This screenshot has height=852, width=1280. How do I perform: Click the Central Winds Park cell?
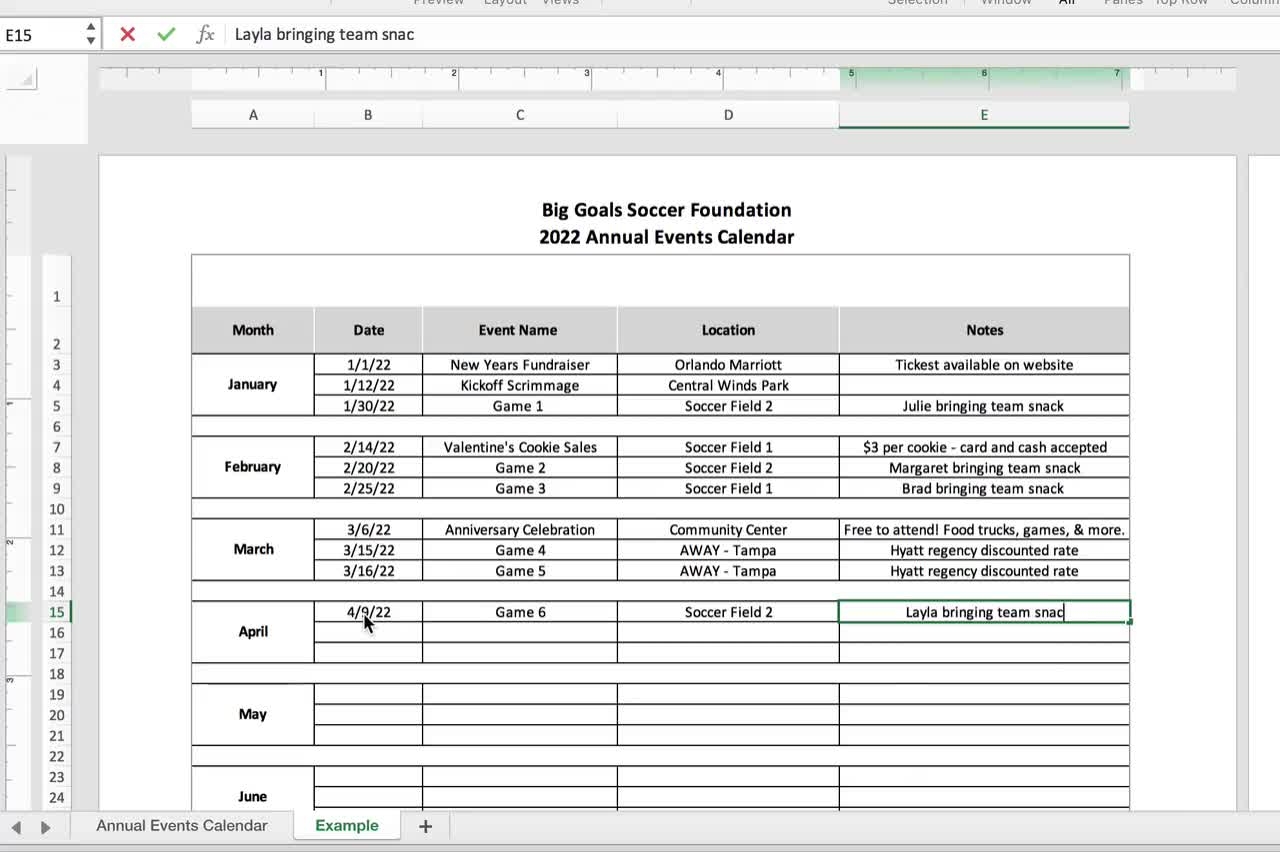(728, 385)
